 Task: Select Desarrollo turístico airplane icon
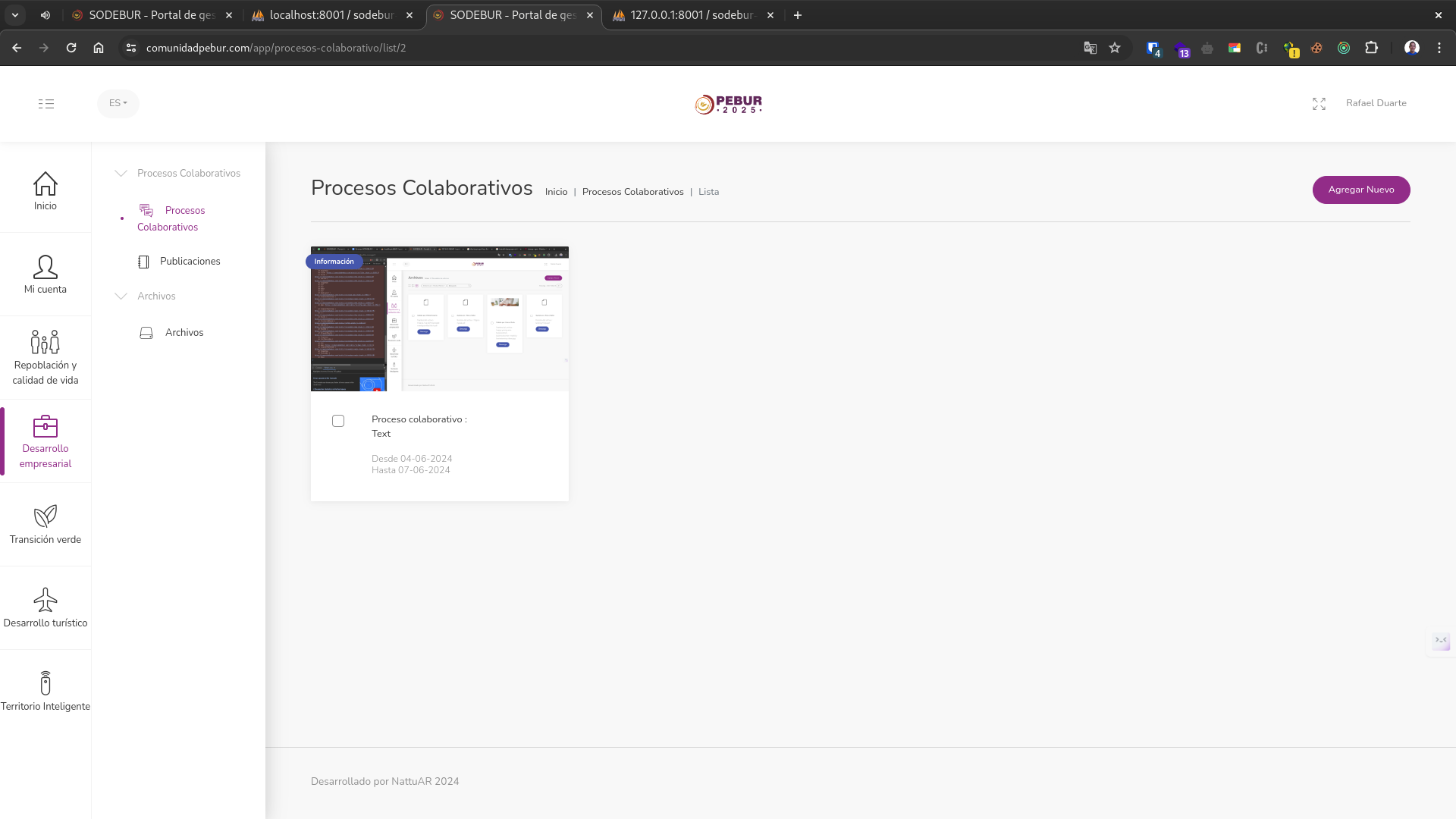[x=45, y=600]
